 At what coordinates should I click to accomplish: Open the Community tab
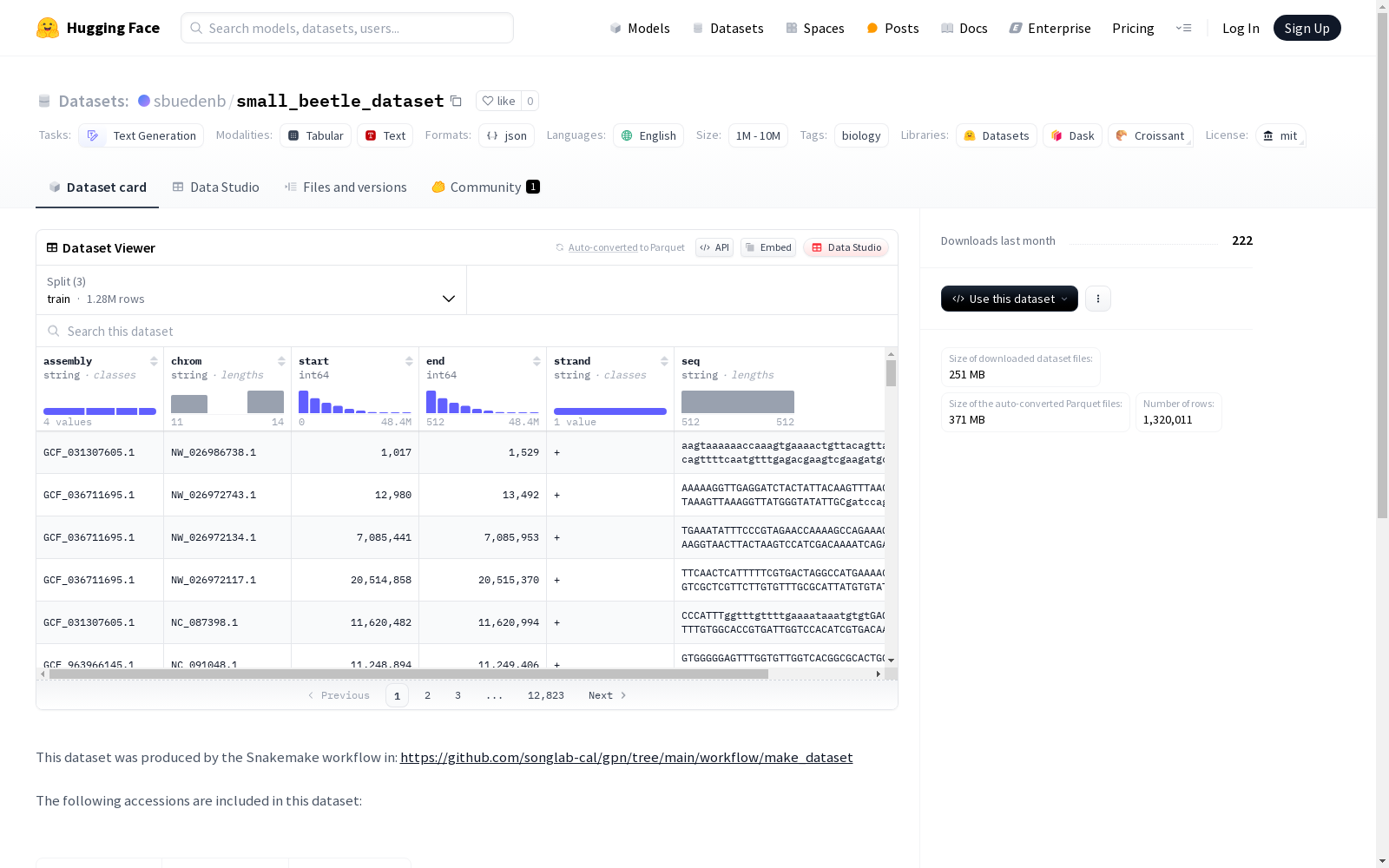[x=485, y=187]
